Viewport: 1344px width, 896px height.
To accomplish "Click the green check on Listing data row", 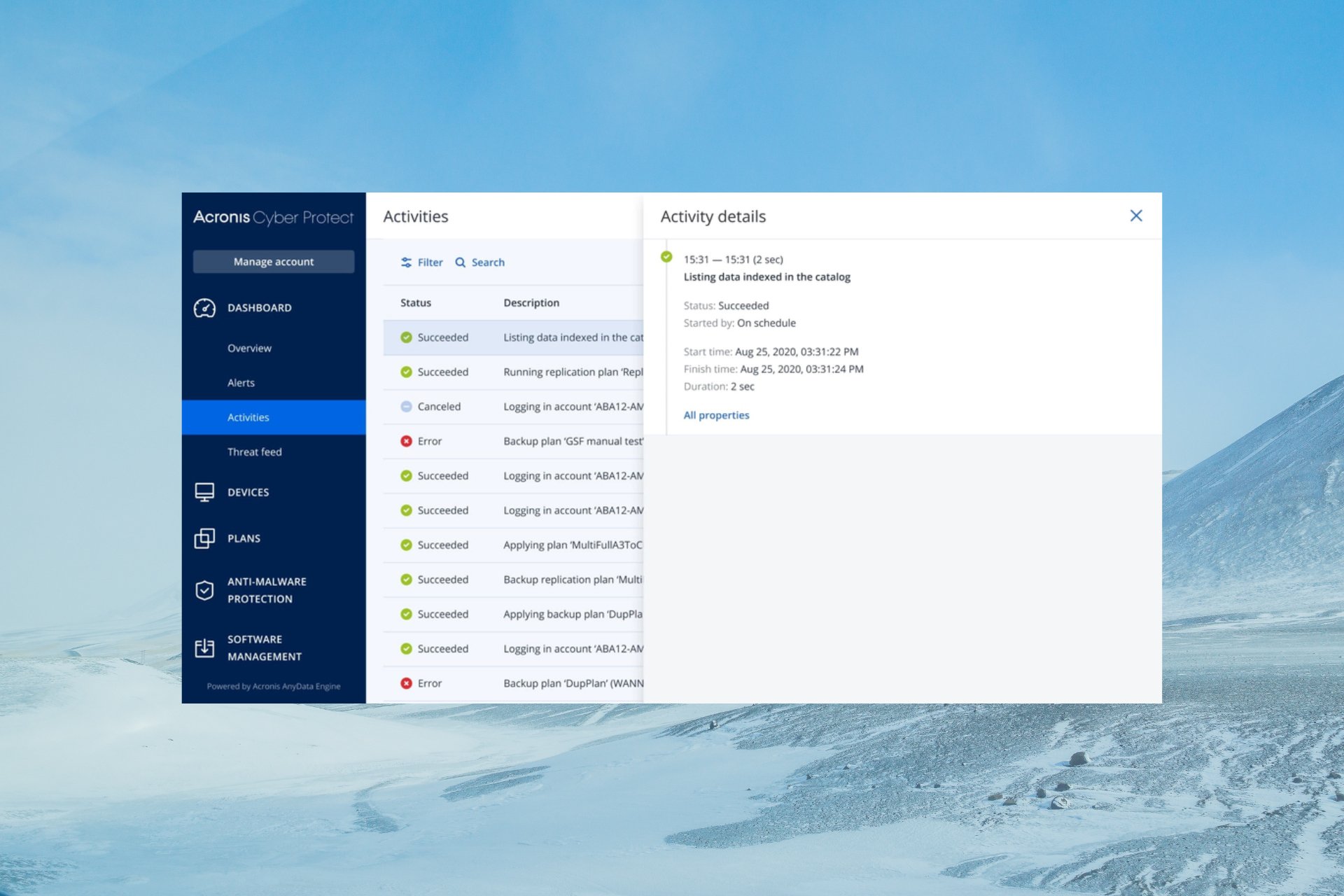I will tap(406, 337).
